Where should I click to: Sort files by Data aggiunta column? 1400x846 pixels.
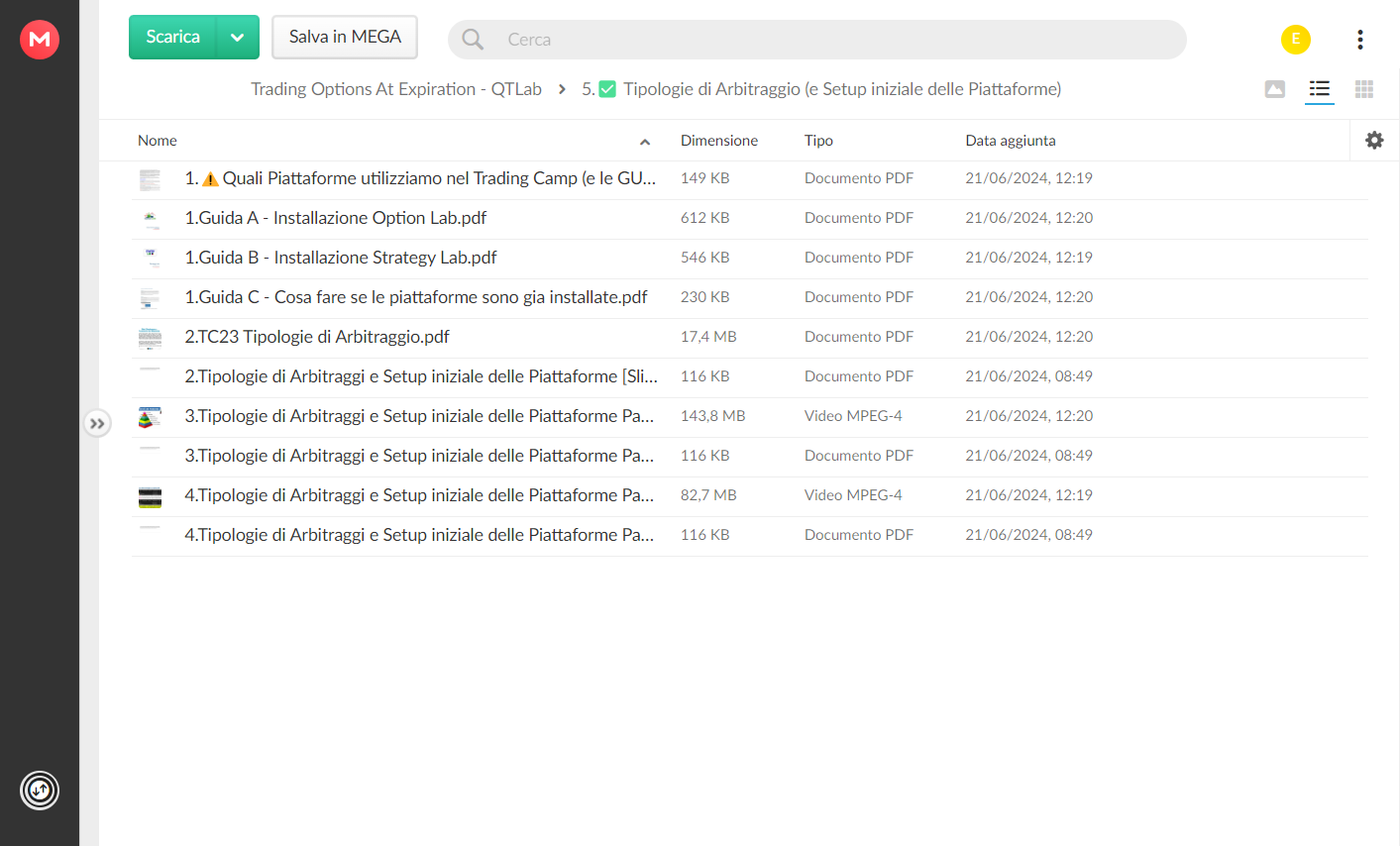(1011, 141)
